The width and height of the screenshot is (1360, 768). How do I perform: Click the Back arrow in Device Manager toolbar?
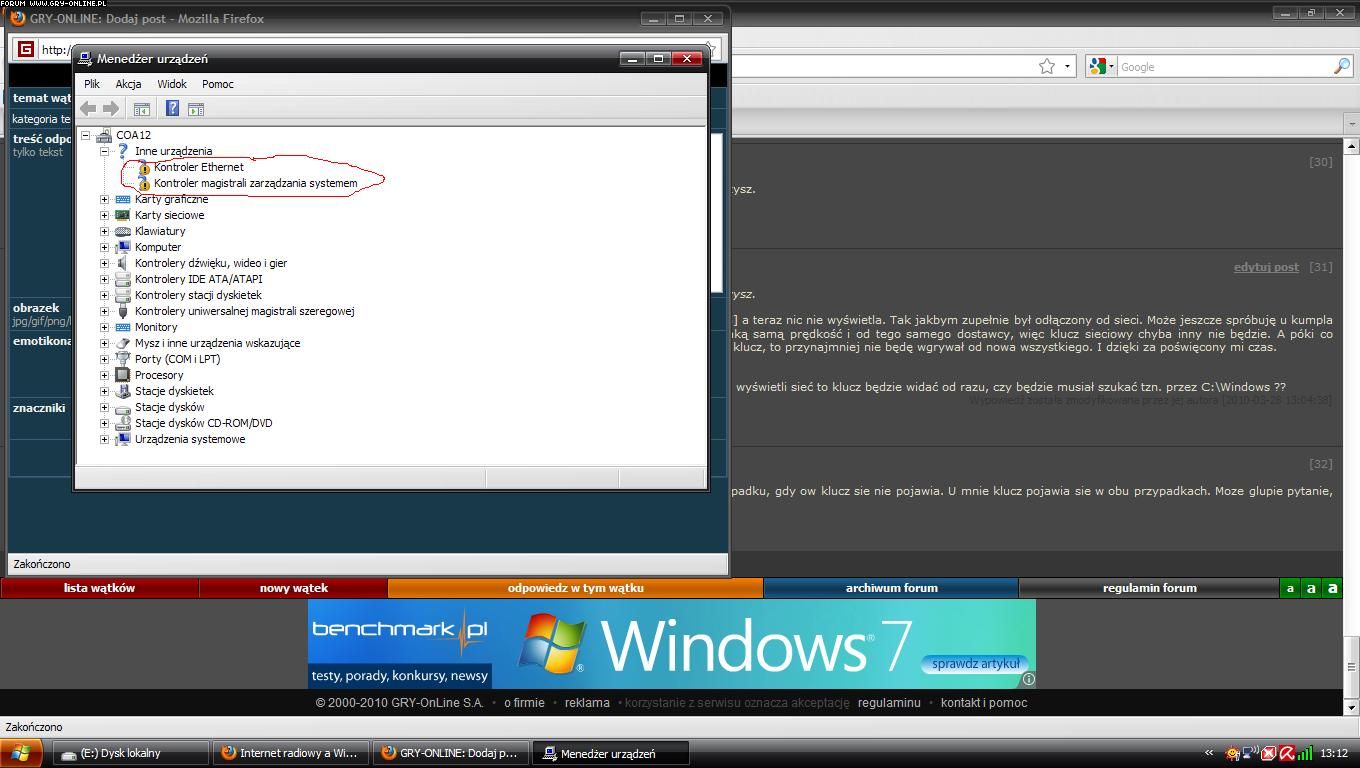click(x=89, y=108)
